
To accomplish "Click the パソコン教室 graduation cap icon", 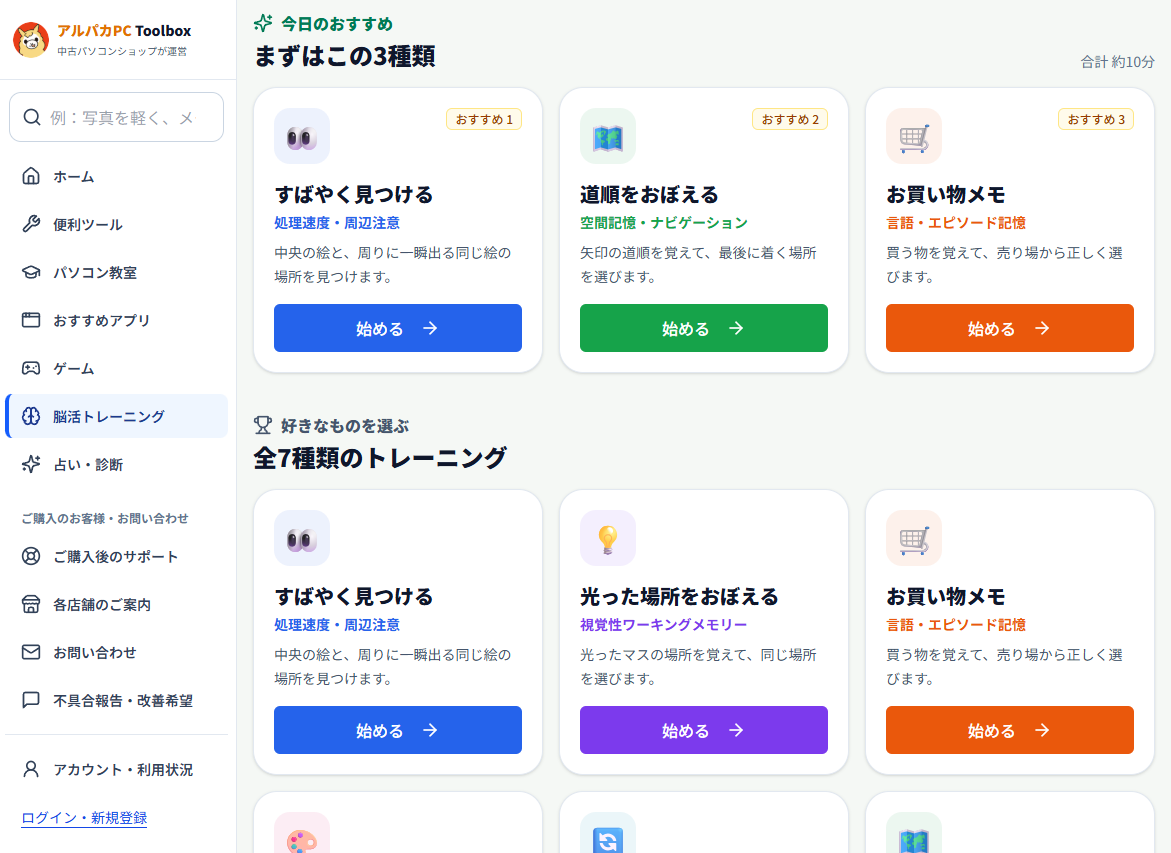I will [x=31, y=272].
